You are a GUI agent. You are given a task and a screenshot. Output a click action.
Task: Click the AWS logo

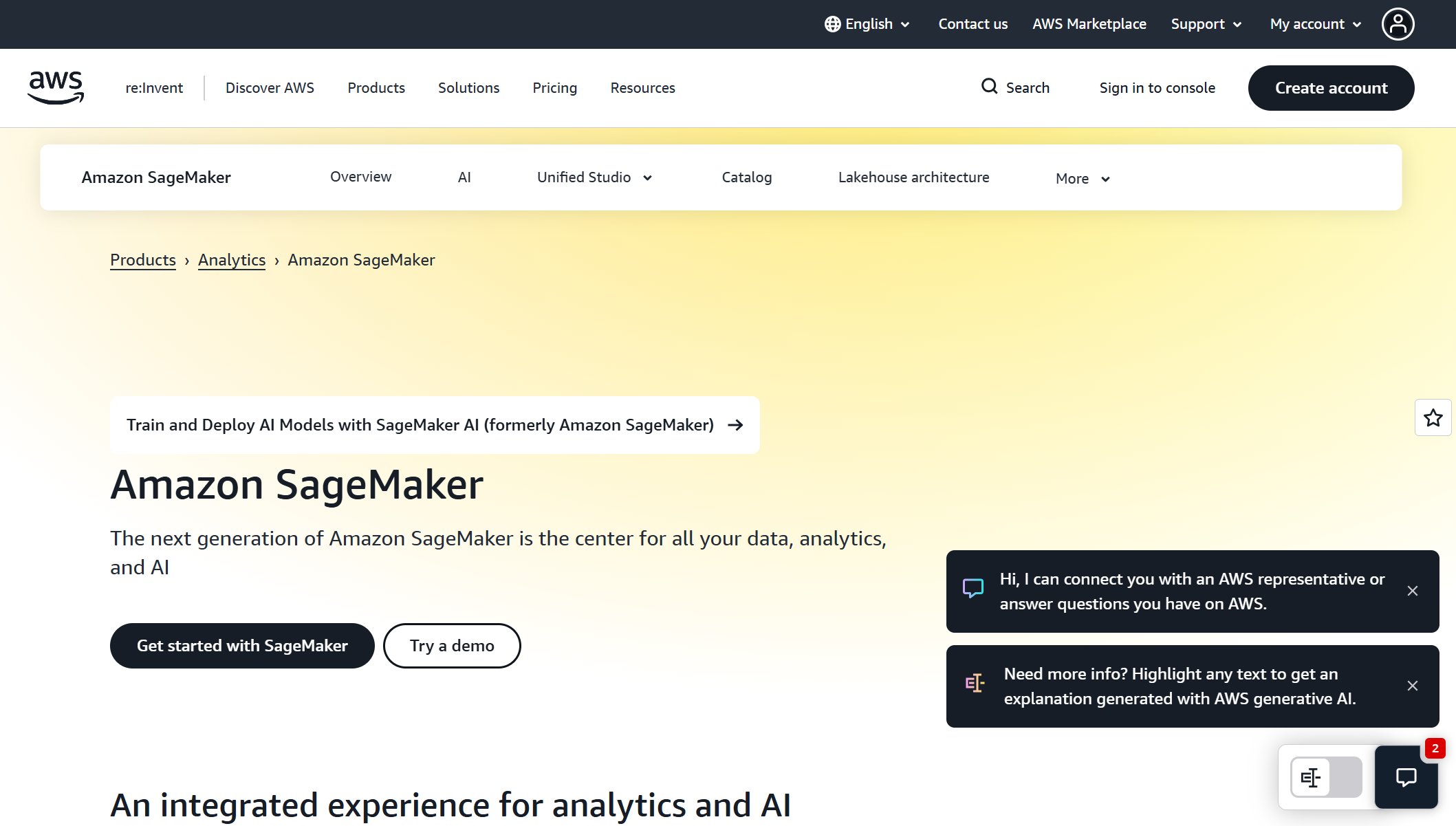(56, 87)
